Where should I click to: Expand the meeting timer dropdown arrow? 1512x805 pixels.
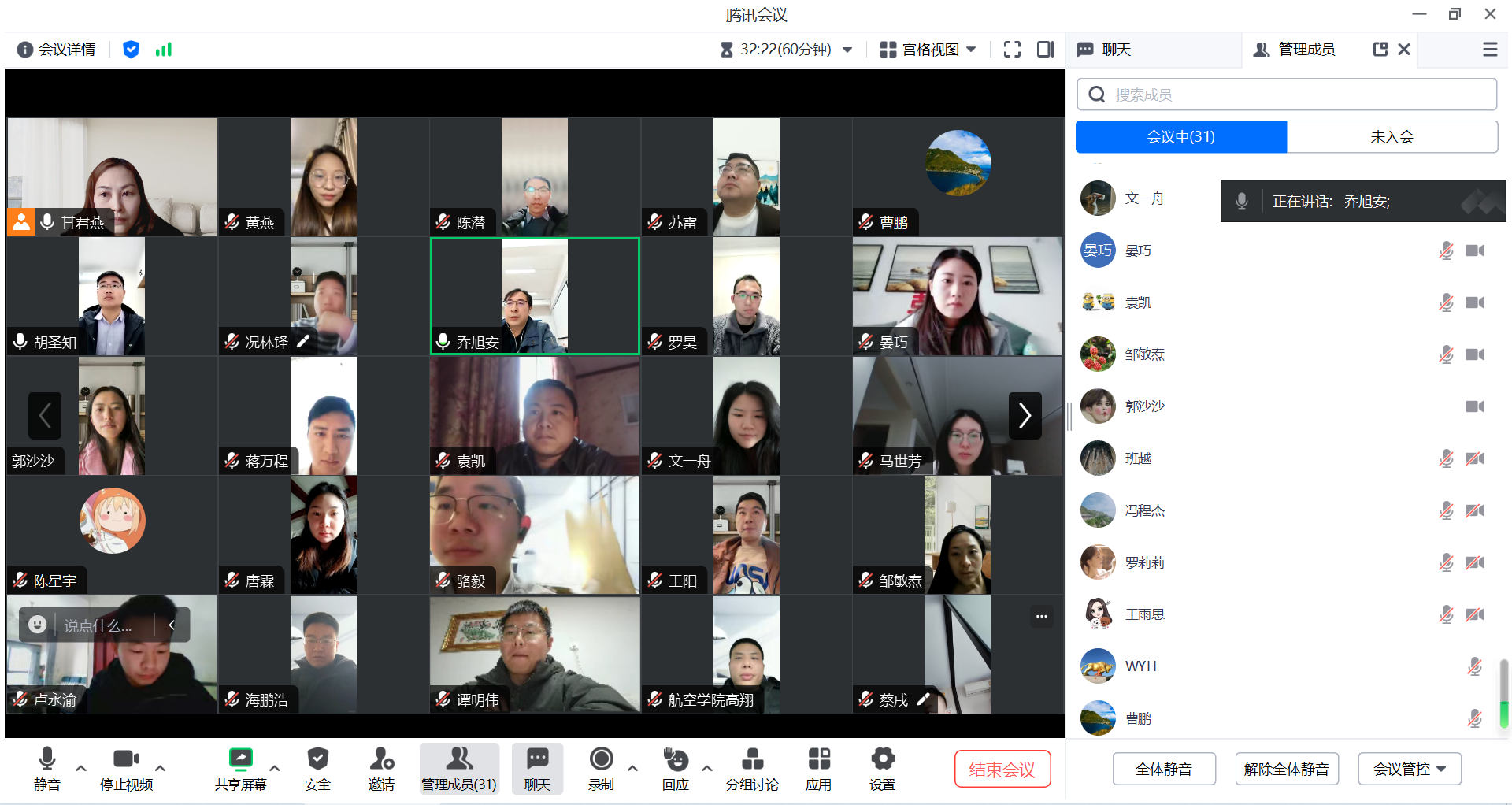click(x=847, y=50)
